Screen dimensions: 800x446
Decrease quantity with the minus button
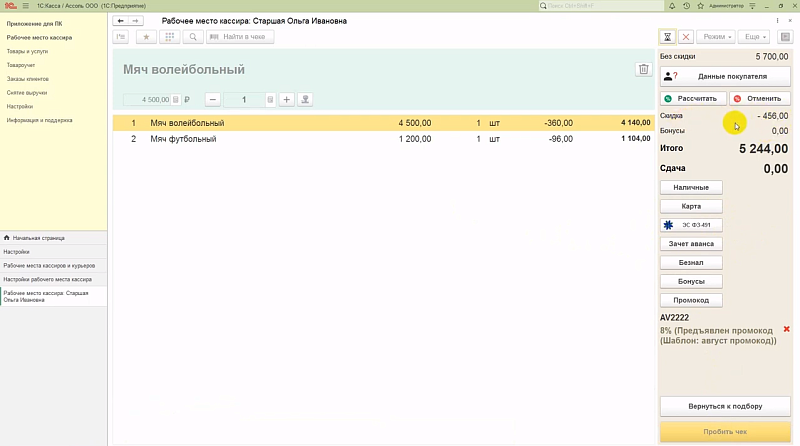coord(213,99)
